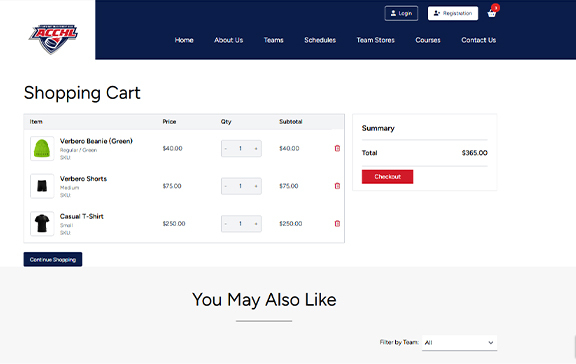Open Contact Us page
This screenshot has width=576, height=364.
(479, 40)
